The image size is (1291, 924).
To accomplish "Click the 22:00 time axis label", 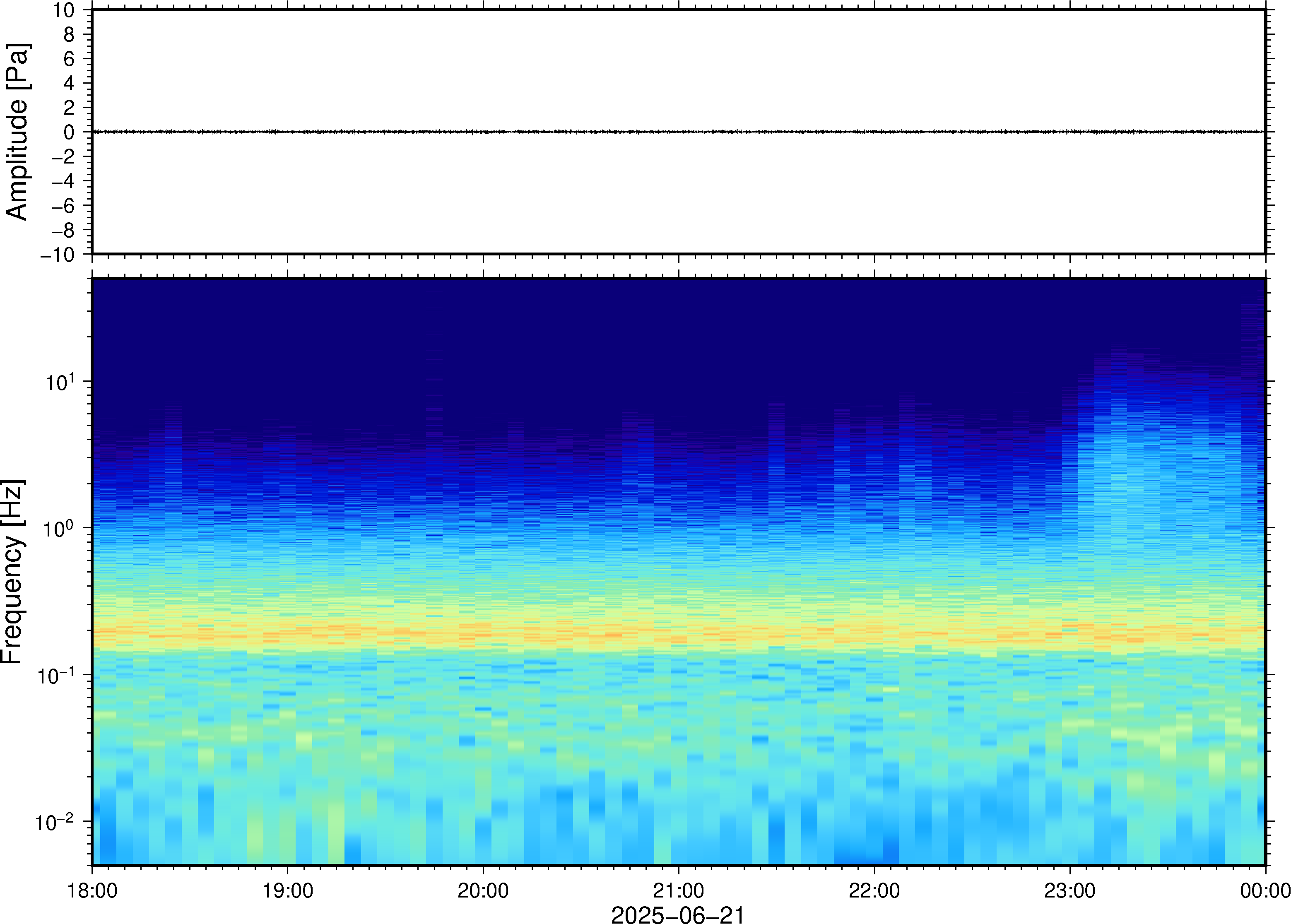I will coord(874,890).
